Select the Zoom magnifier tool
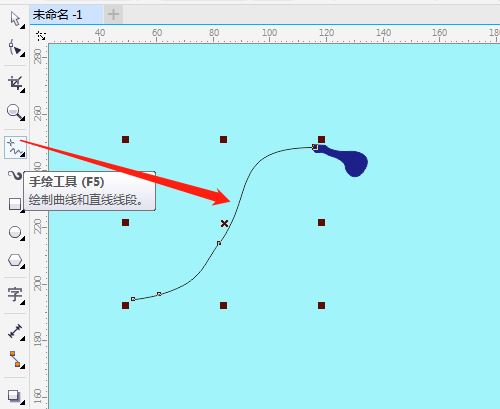This screenshot has width=500, height=409. point(15,112)
